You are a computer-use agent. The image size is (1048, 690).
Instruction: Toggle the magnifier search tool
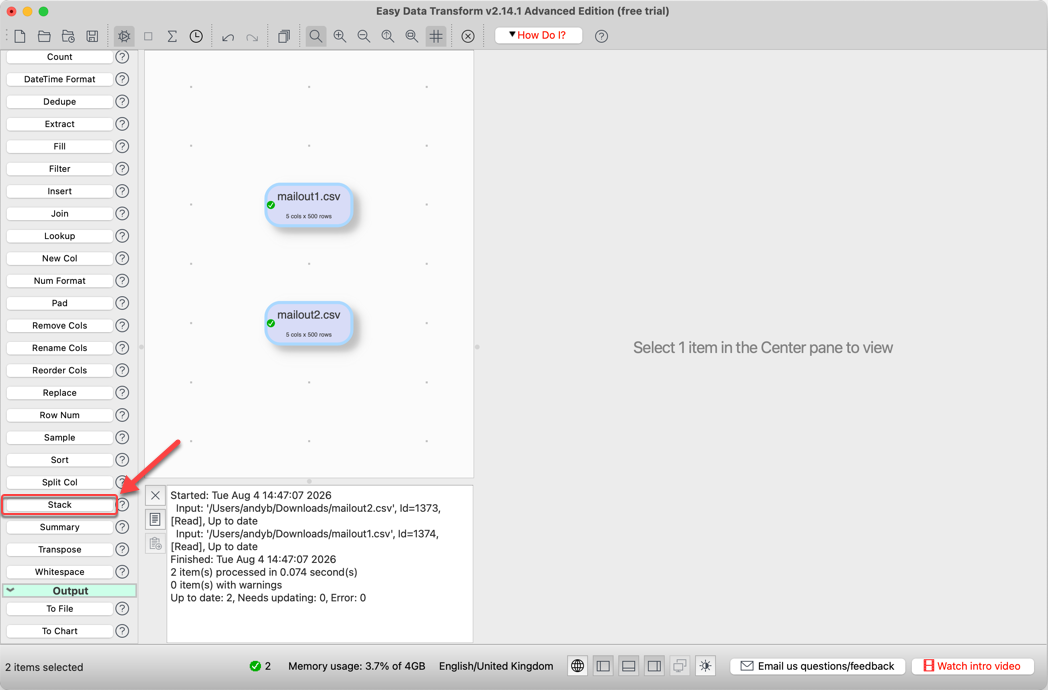pyautogui.click(x=315, y=36)
